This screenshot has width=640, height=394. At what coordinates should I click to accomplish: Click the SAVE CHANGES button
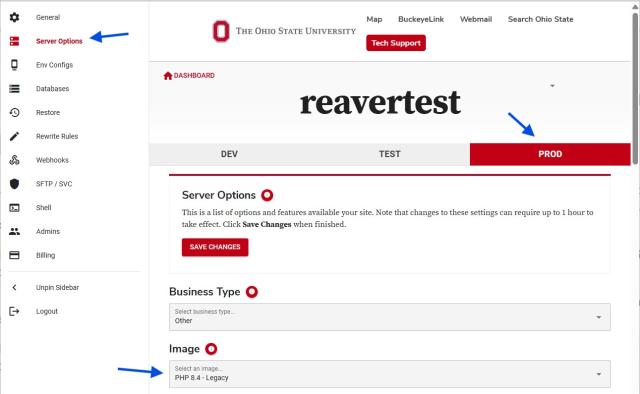coord(215,247)
